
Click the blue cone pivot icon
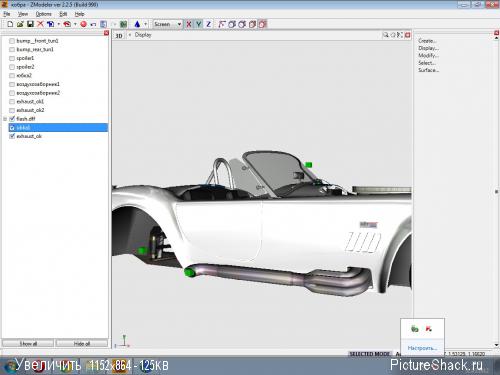(x=137, y=24)
